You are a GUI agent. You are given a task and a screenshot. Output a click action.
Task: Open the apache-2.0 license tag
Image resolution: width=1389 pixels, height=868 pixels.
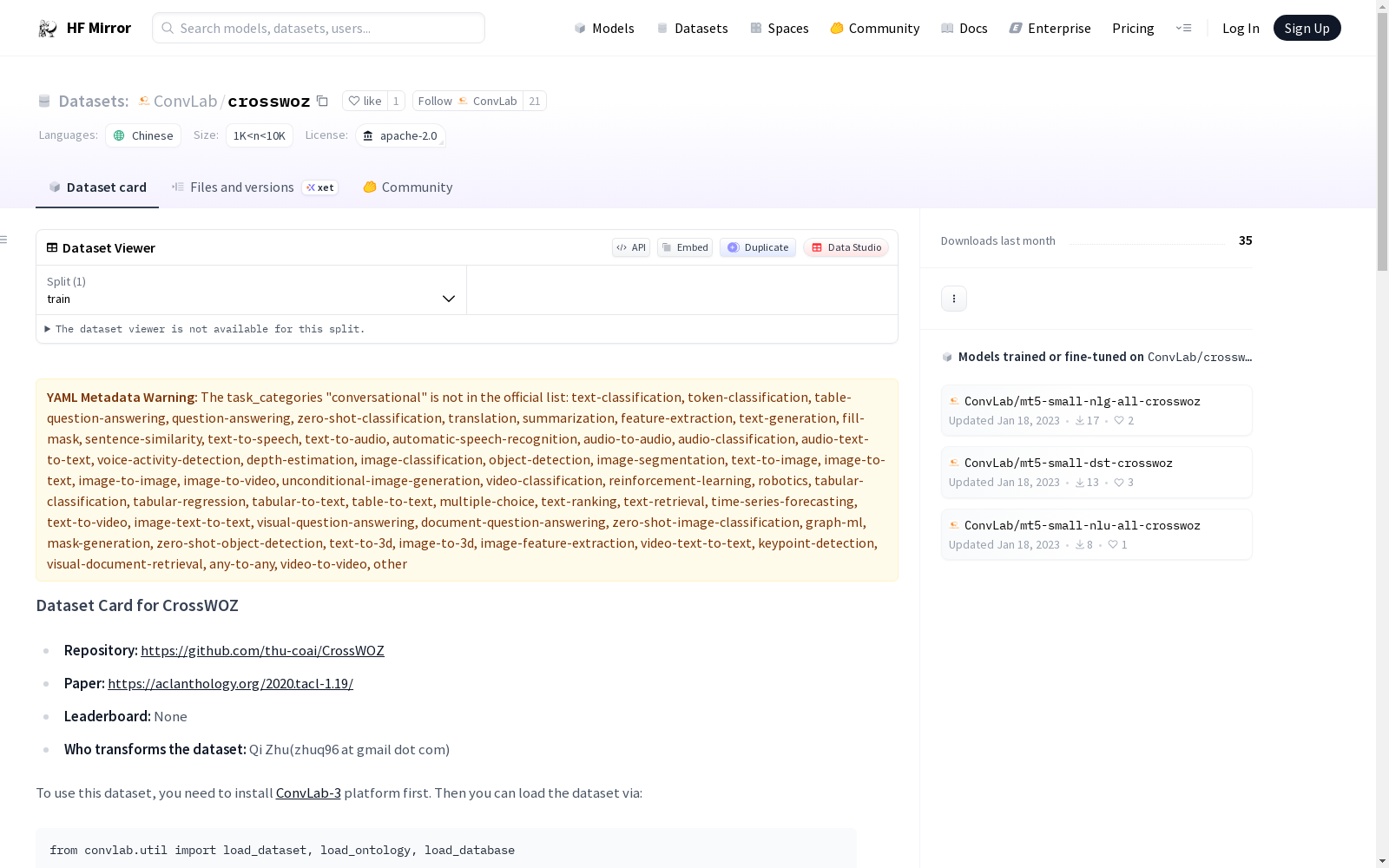(400, 135)
